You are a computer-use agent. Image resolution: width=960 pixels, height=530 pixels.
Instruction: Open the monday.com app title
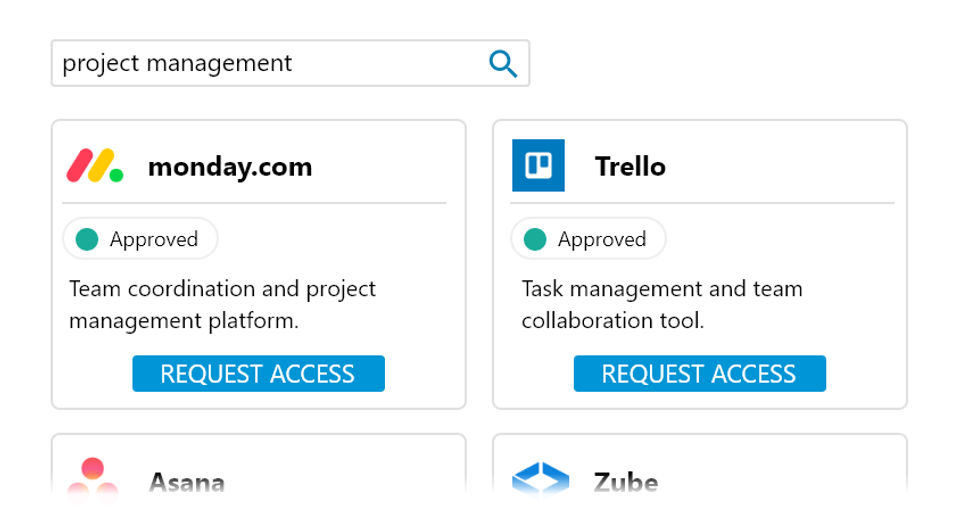point(230,167)
